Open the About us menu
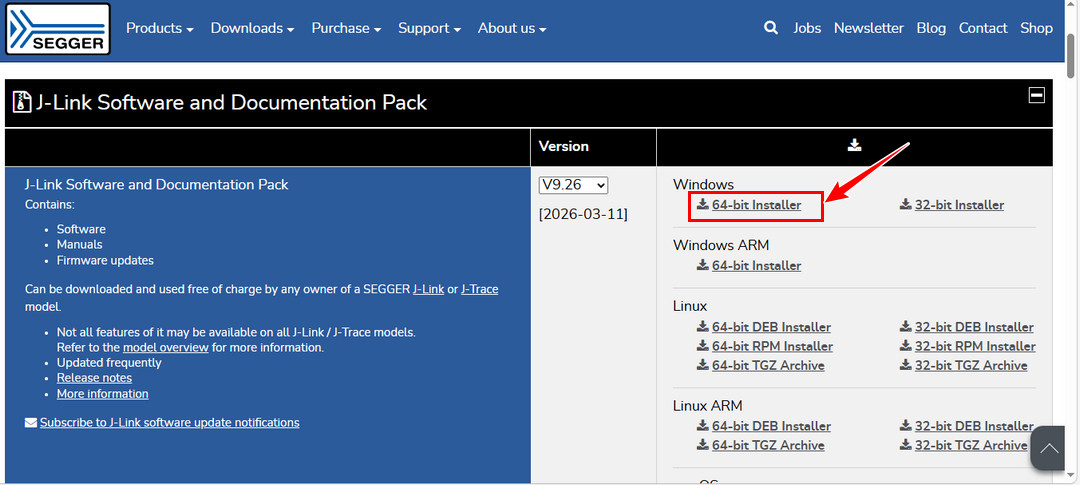Screen dimensions: 1080x485 (x=512, y=28)
